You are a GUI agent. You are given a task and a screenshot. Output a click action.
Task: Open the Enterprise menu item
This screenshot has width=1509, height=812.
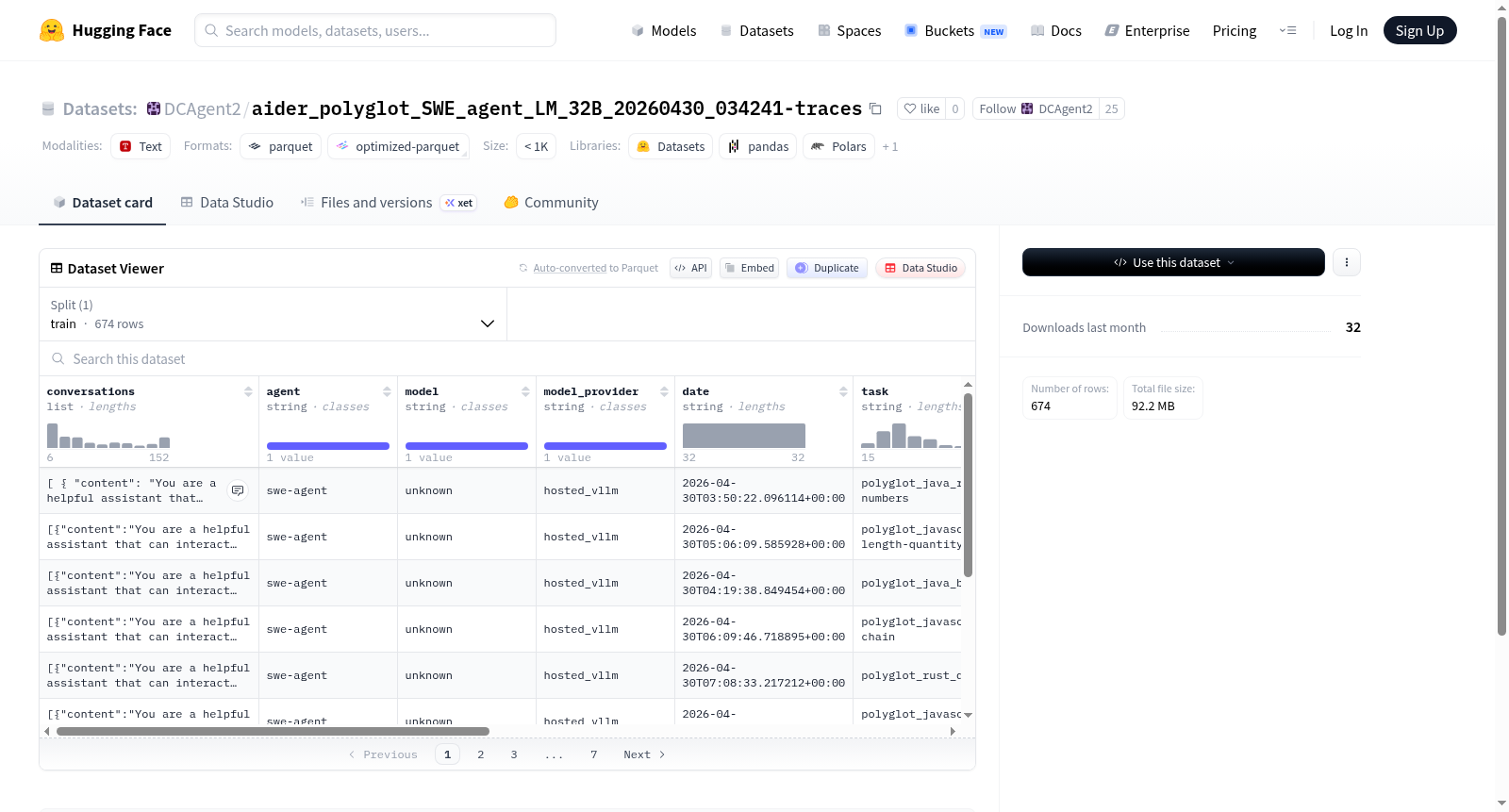pos(1147,30)
